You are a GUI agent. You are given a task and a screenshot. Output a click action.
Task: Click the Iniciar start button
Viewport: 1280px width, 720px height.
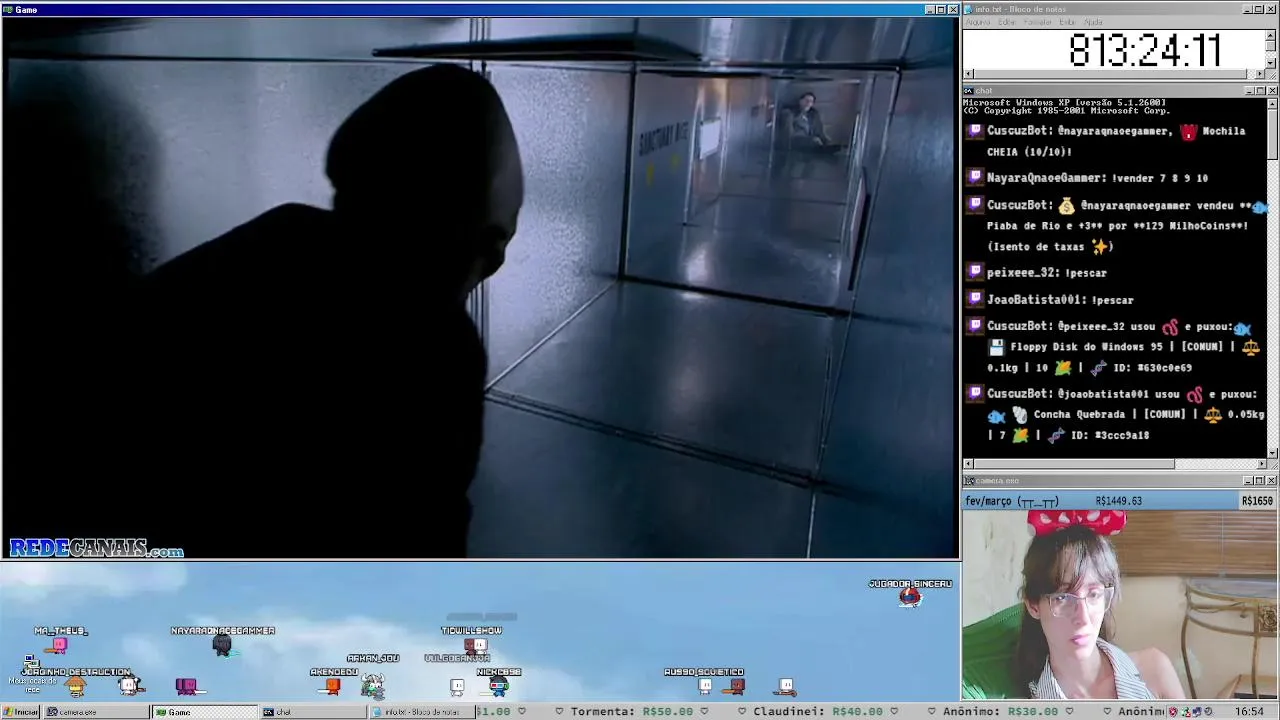coord(21,712)
